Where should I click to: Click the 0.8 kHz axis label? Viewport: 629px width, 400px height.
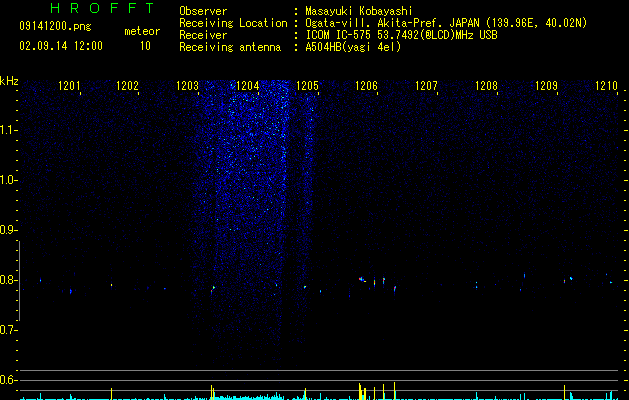point(8,280)
